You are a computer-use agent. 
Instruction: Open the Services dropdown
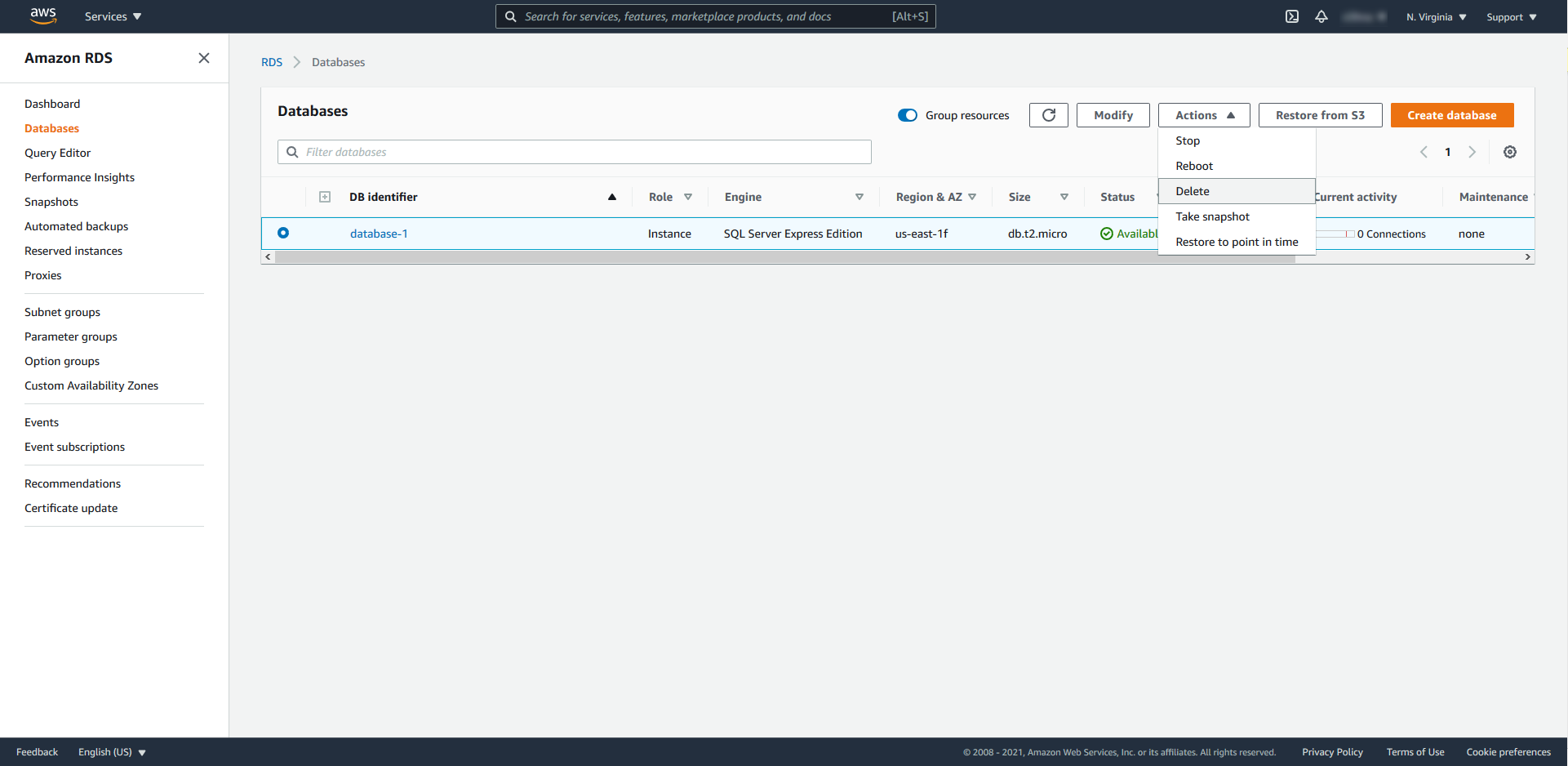pos(113,16)
